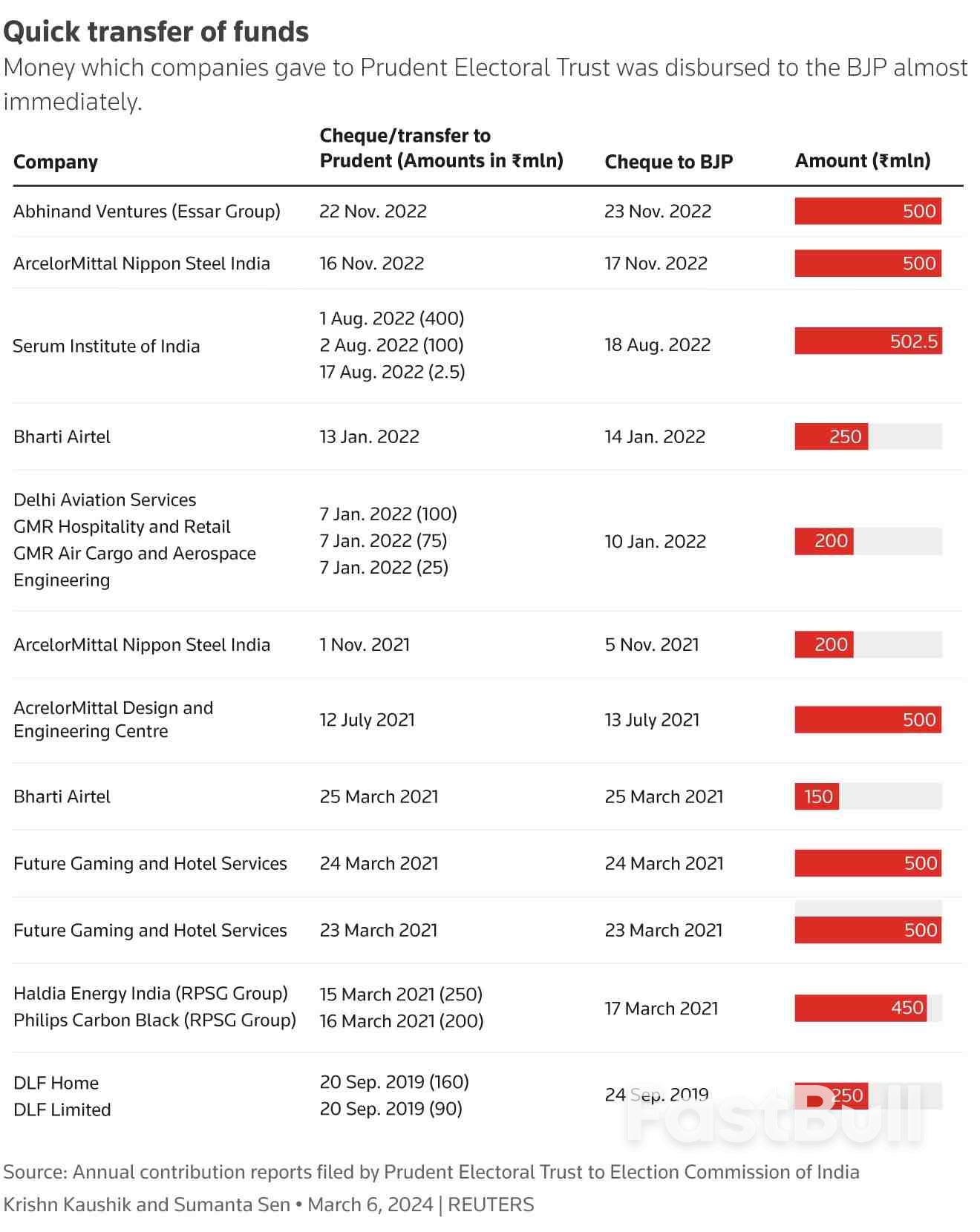Screen dimensions: 980x1232
Task: Click the "DLF Limited" company name
Action: [x=62, y=1110]
